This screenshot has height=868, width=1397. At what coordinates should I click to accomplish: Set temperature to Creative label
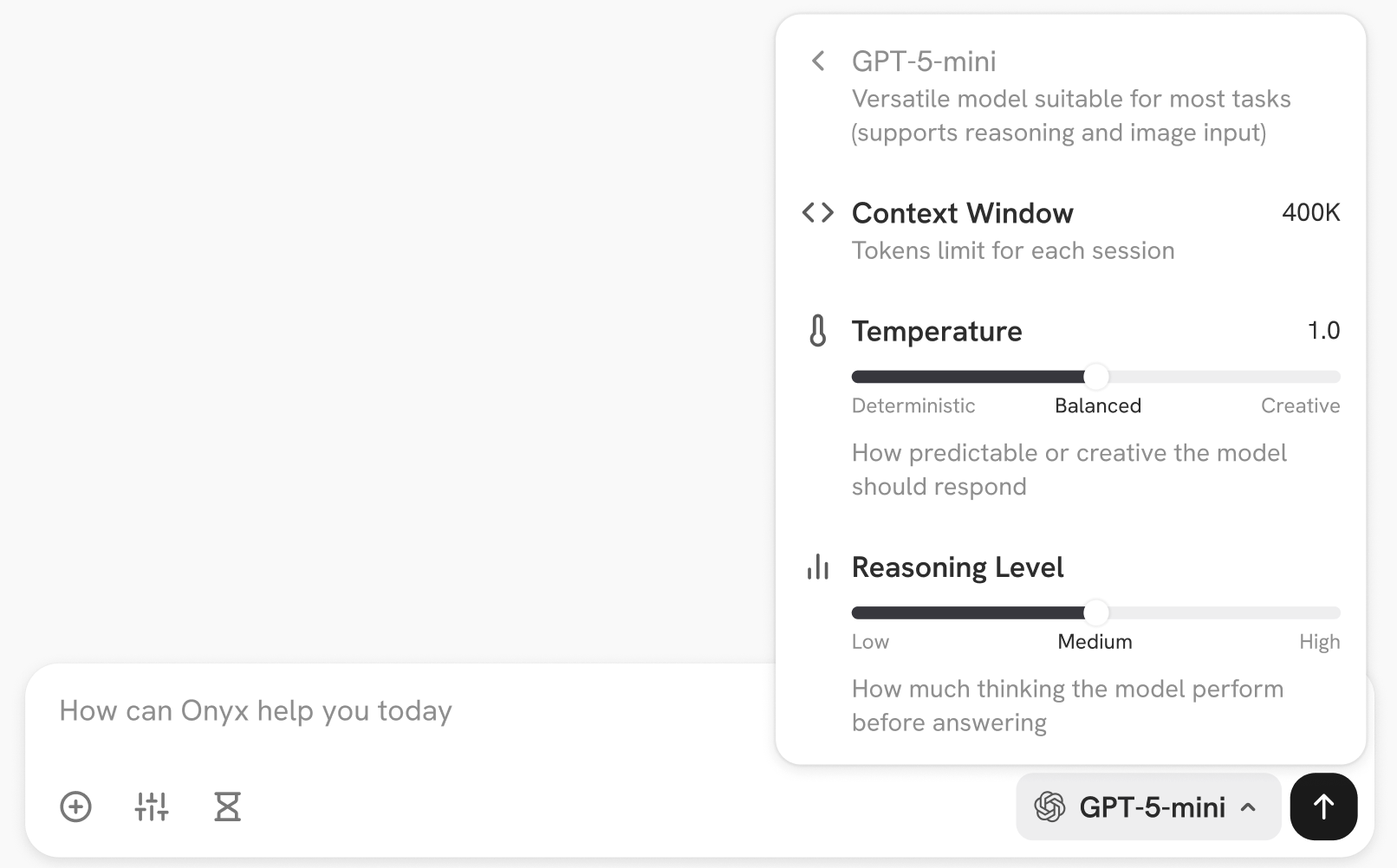point(1300,405)
